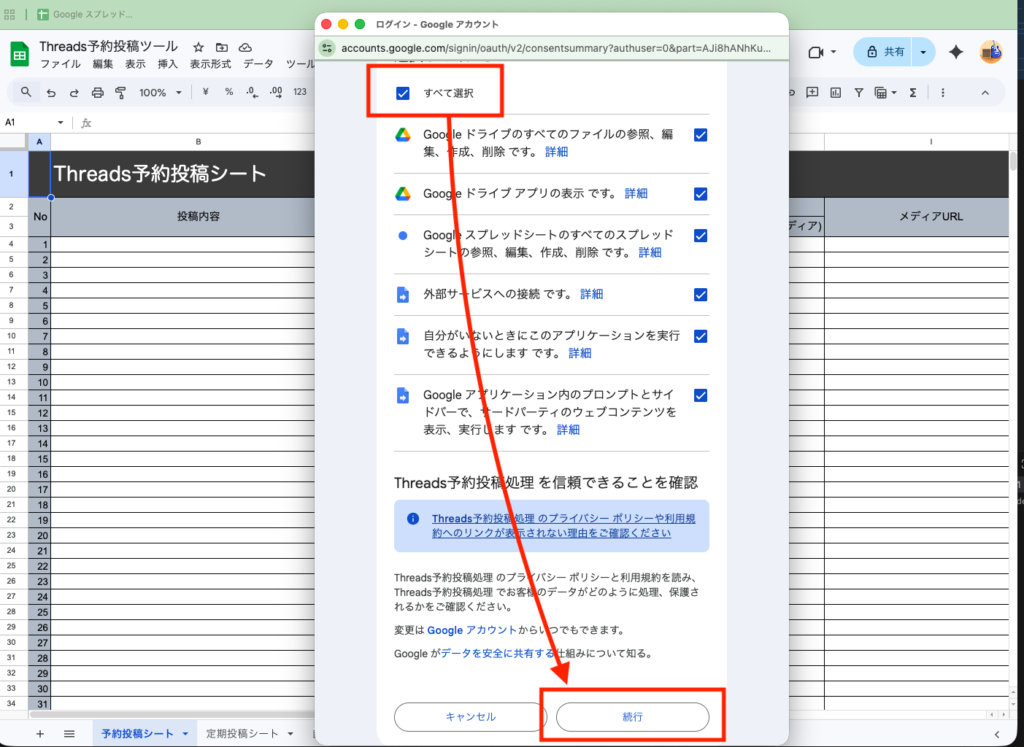Click the undo arrow in the toolbar
Image resolution: width=1024 pixels, height=747 pixels.
pyautogui.click(x=51, y=93)
